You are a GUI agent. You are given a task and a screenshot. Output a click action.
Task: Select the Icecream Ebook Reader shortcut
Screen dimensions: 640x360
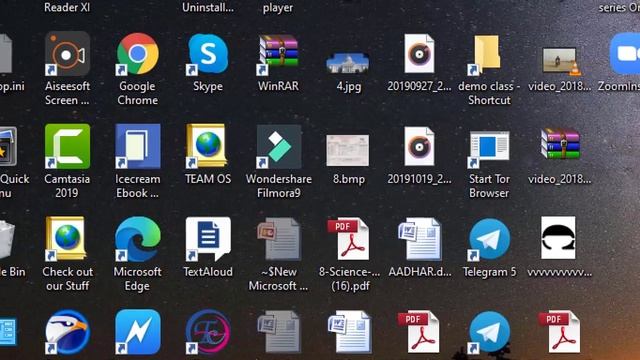[138, 147]
